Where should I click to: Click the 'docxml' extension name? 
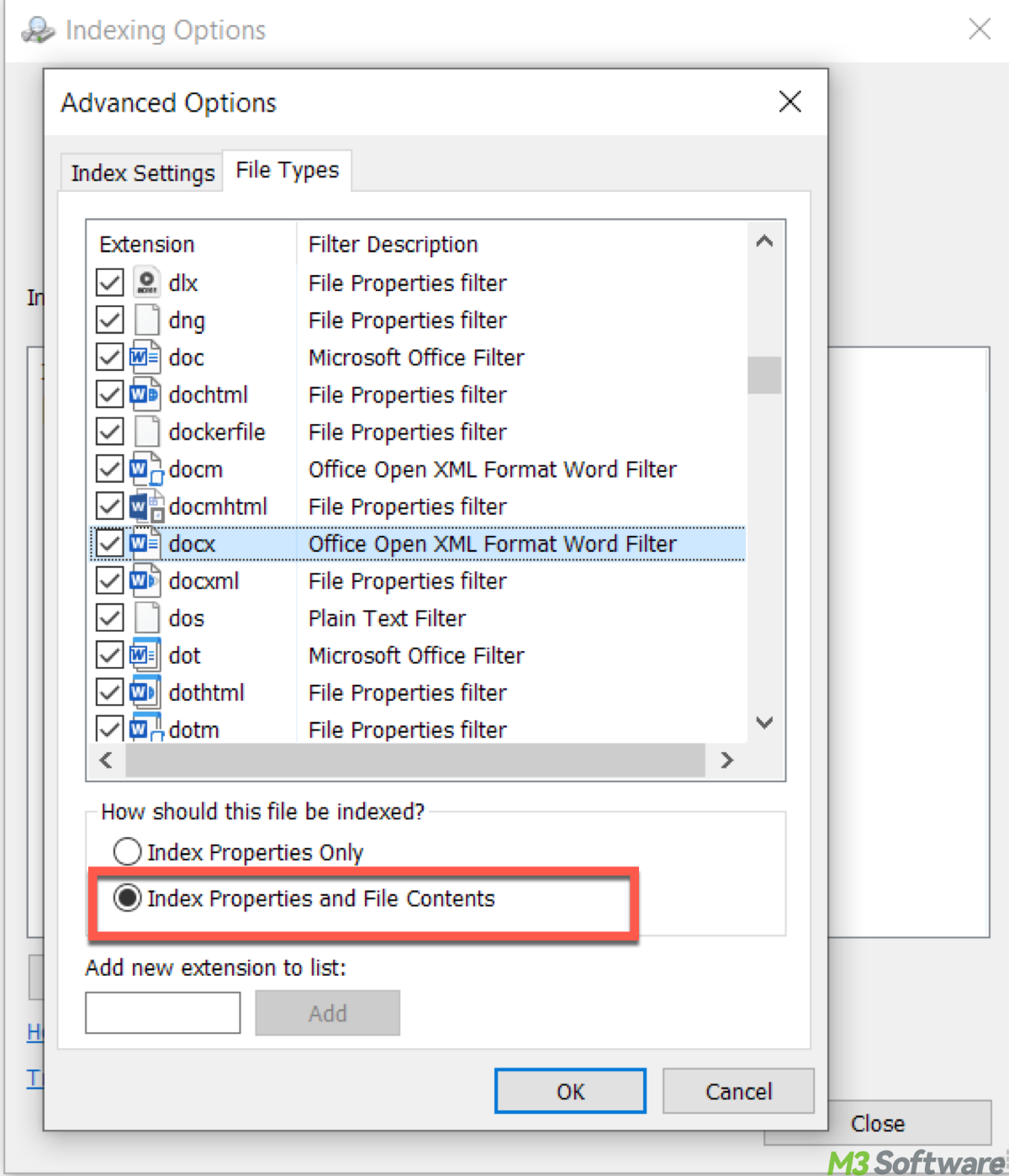203,580
